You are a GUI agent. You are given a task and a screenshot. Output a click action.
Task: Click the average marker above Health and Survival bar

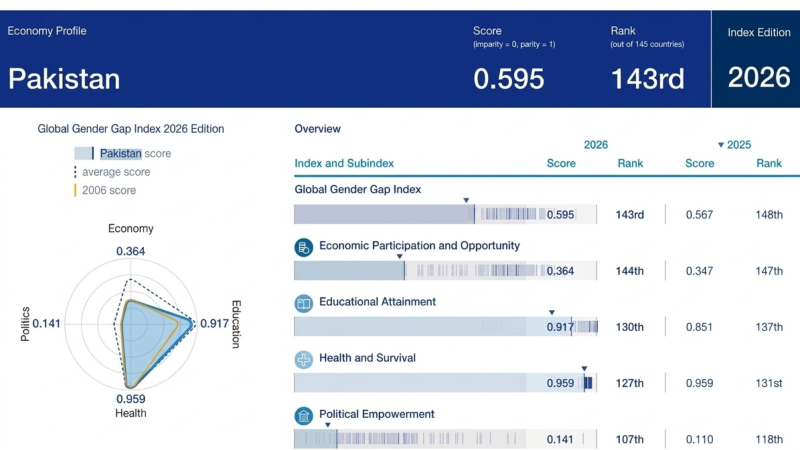click(x=584, y=368)
